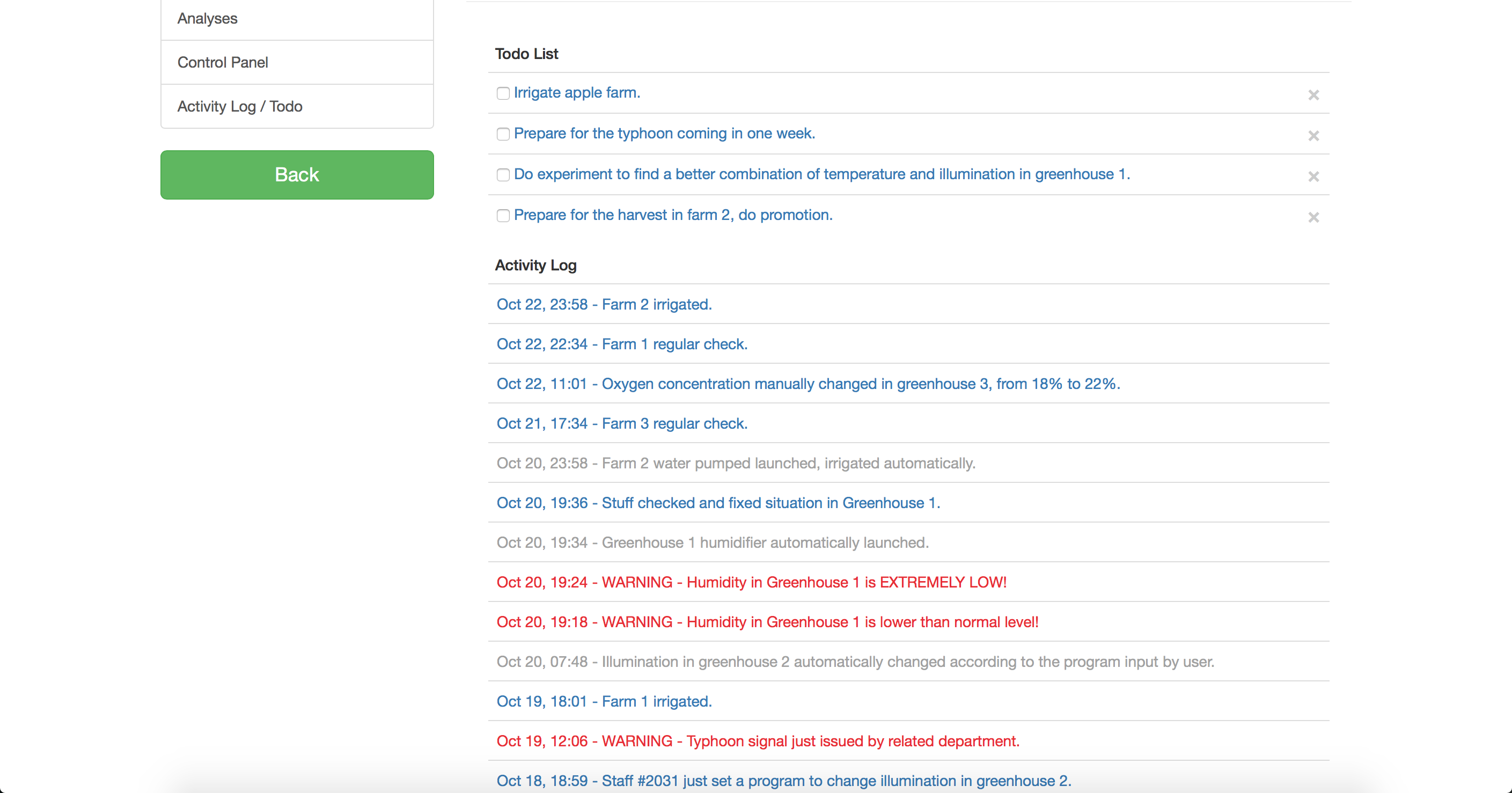Click the EXTREMELY LOW humidity warning entry
This screenshot has width=1512, height=793.
[x=751, y=582]
